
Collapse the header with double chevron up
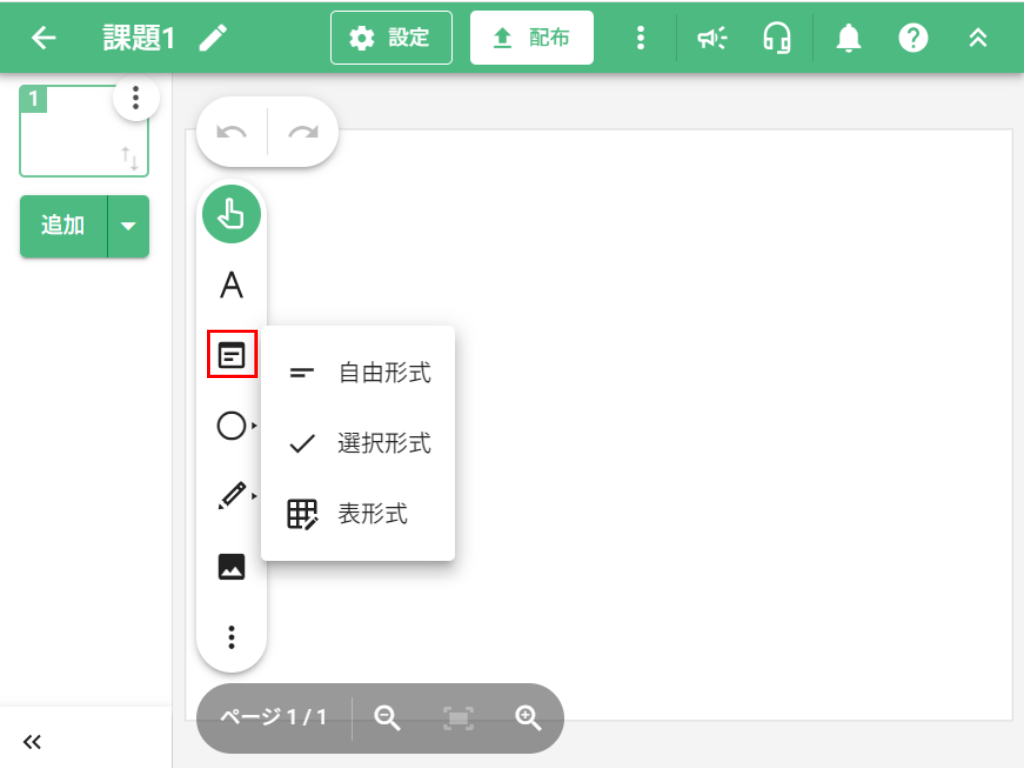(978, 38)
